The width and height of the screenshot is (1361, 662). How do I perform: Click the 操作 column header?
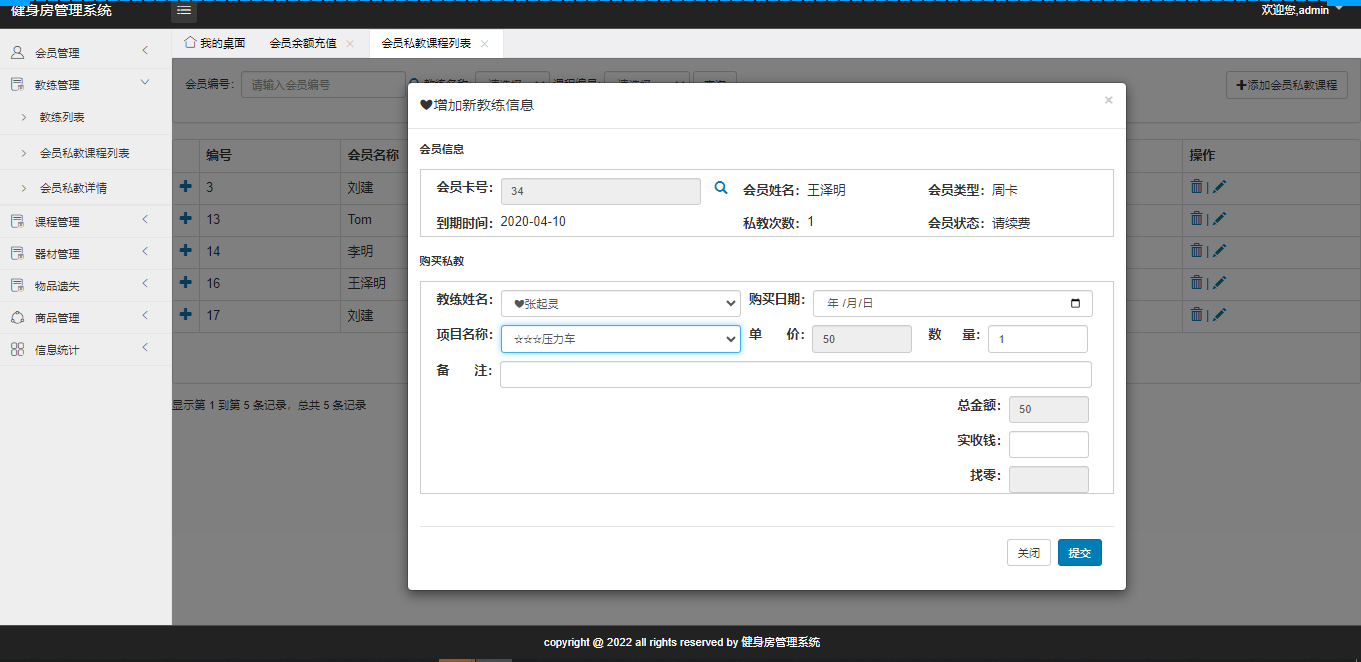[x=1202, y=155]
